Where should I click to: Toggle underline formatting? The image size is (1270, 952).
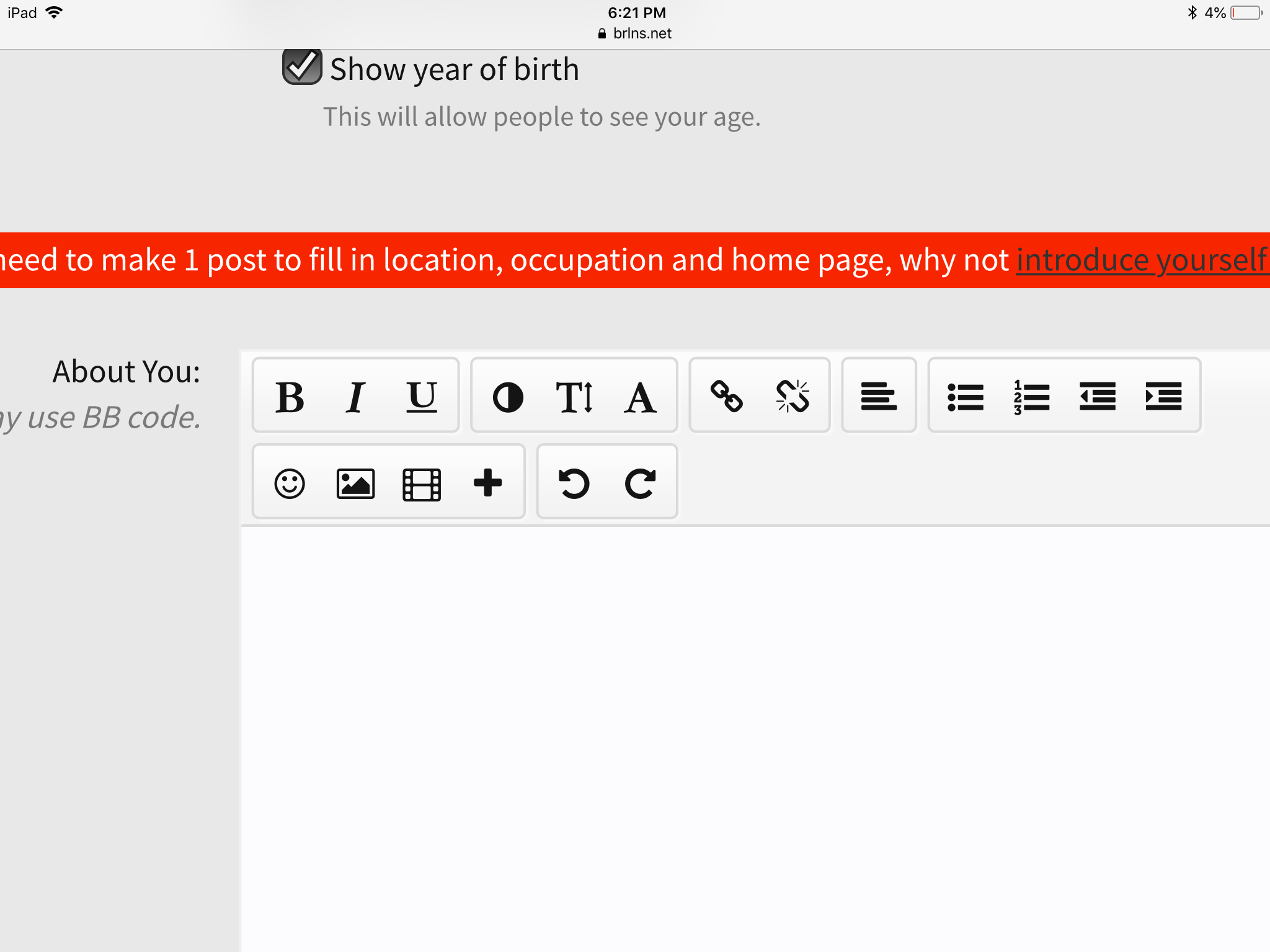click(x=422, y=397)
